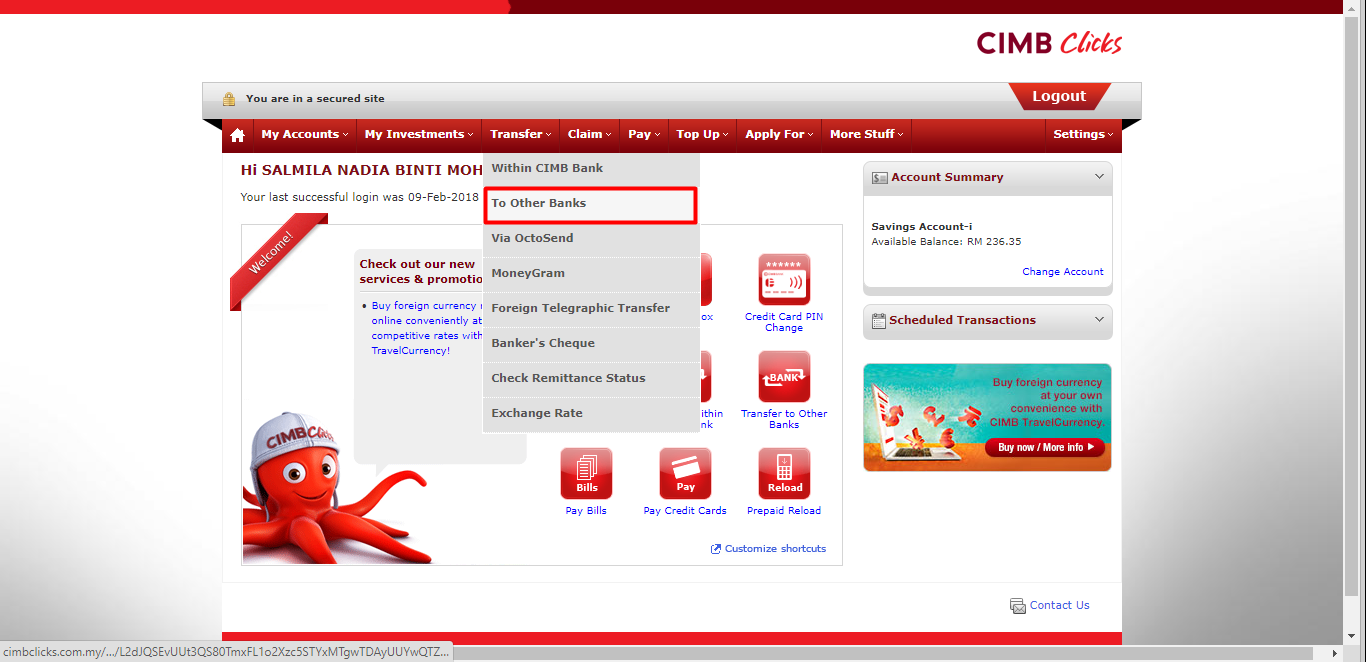Image resolution: width=1366 pixels, height=662 pixels.
Task: Click the Savings Account-i label
Action: click(x=921, y=227)
